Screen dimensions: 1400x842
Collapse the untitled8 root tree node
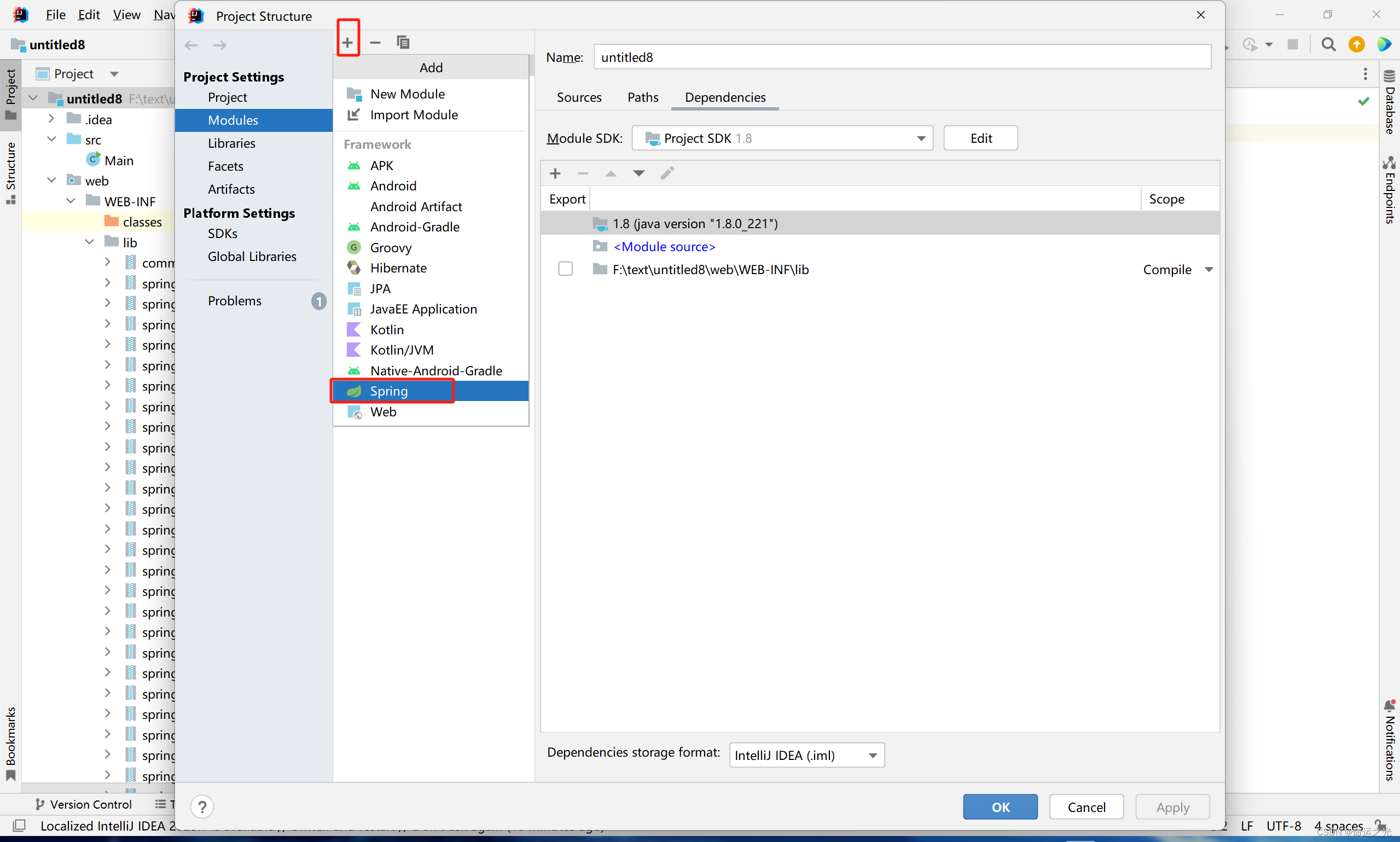click(33, 98)
